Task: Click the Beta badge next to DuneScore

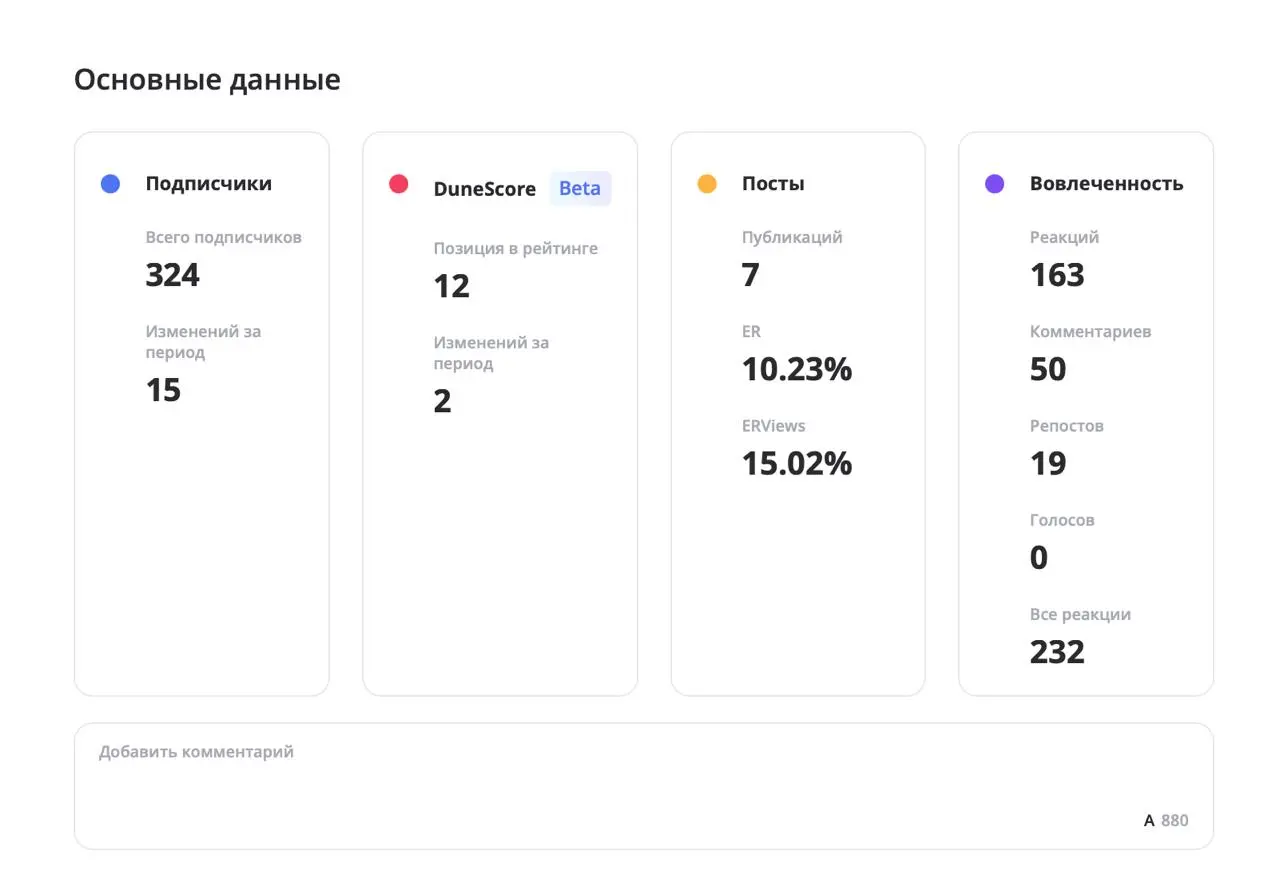Action: (580, 188)
